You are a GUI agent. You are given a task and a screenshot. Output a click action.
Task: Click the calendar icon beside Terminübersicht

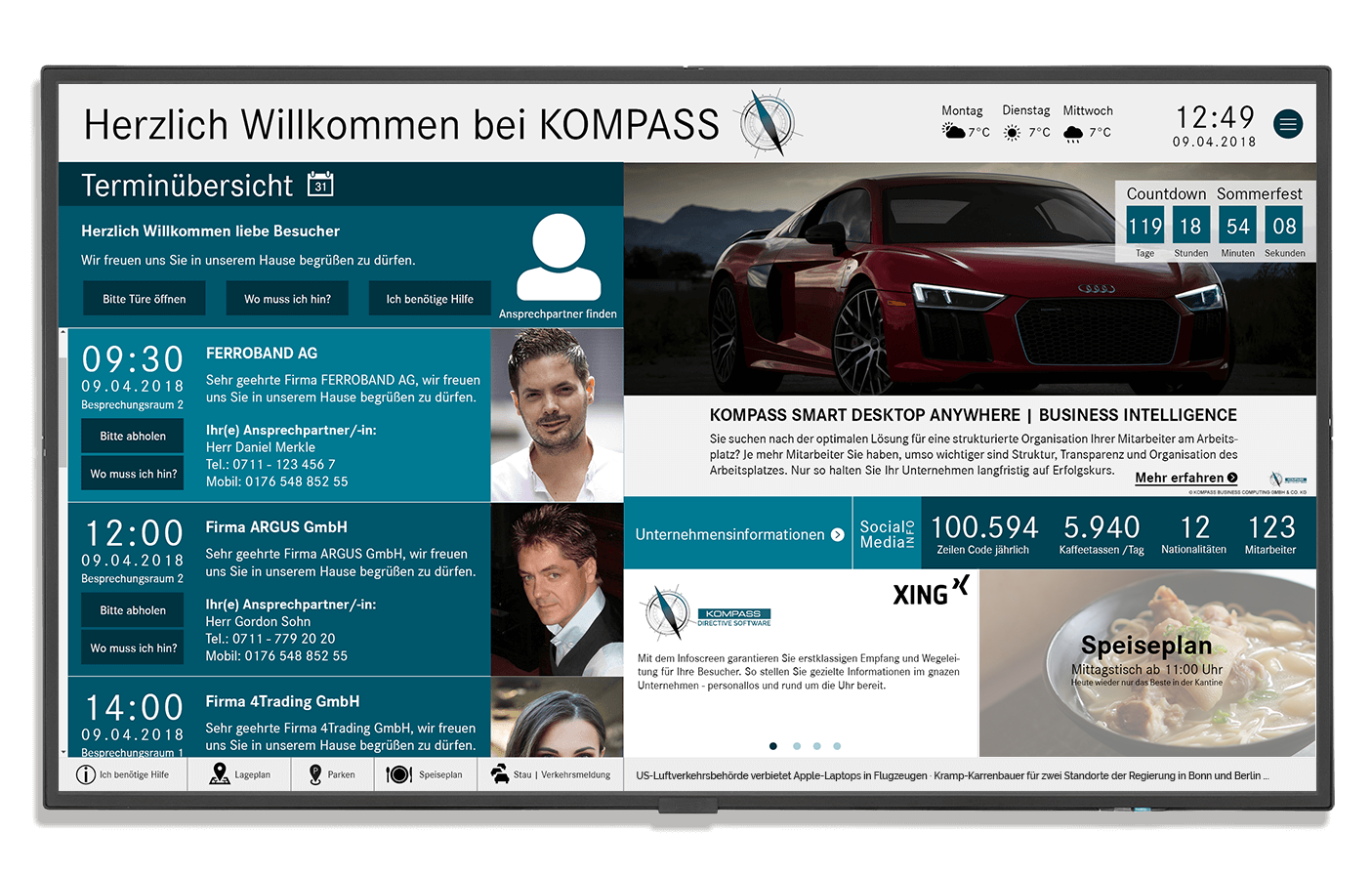320,185
